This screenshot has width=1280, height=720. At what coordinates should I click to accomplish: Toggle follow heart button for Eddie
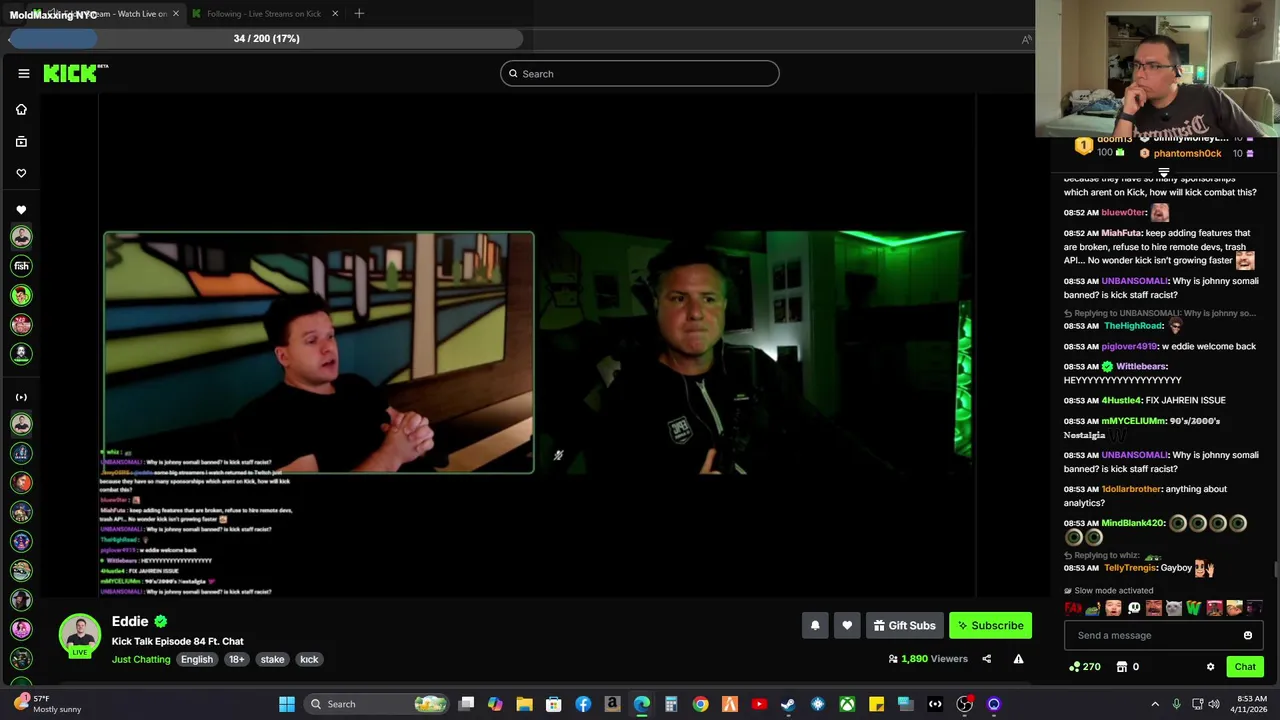(x=847, y=625)
